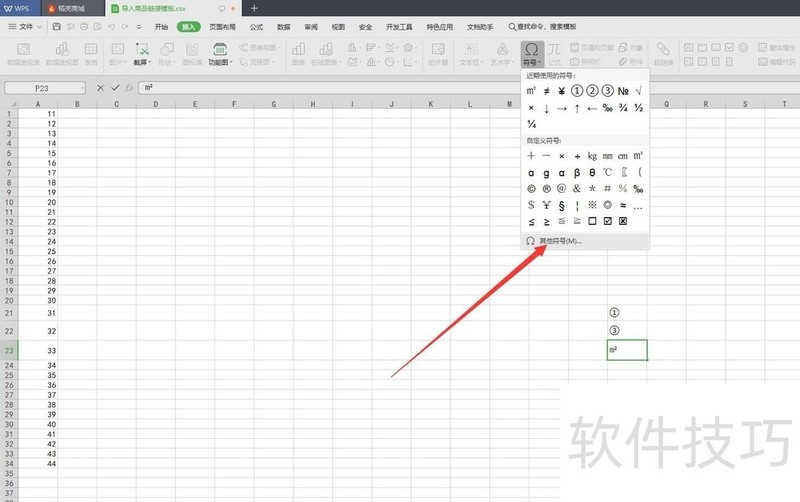The height and width of the screenshot is (502, 800).
Task: Insert the ® registered symbol
Action: click(546, 189)
